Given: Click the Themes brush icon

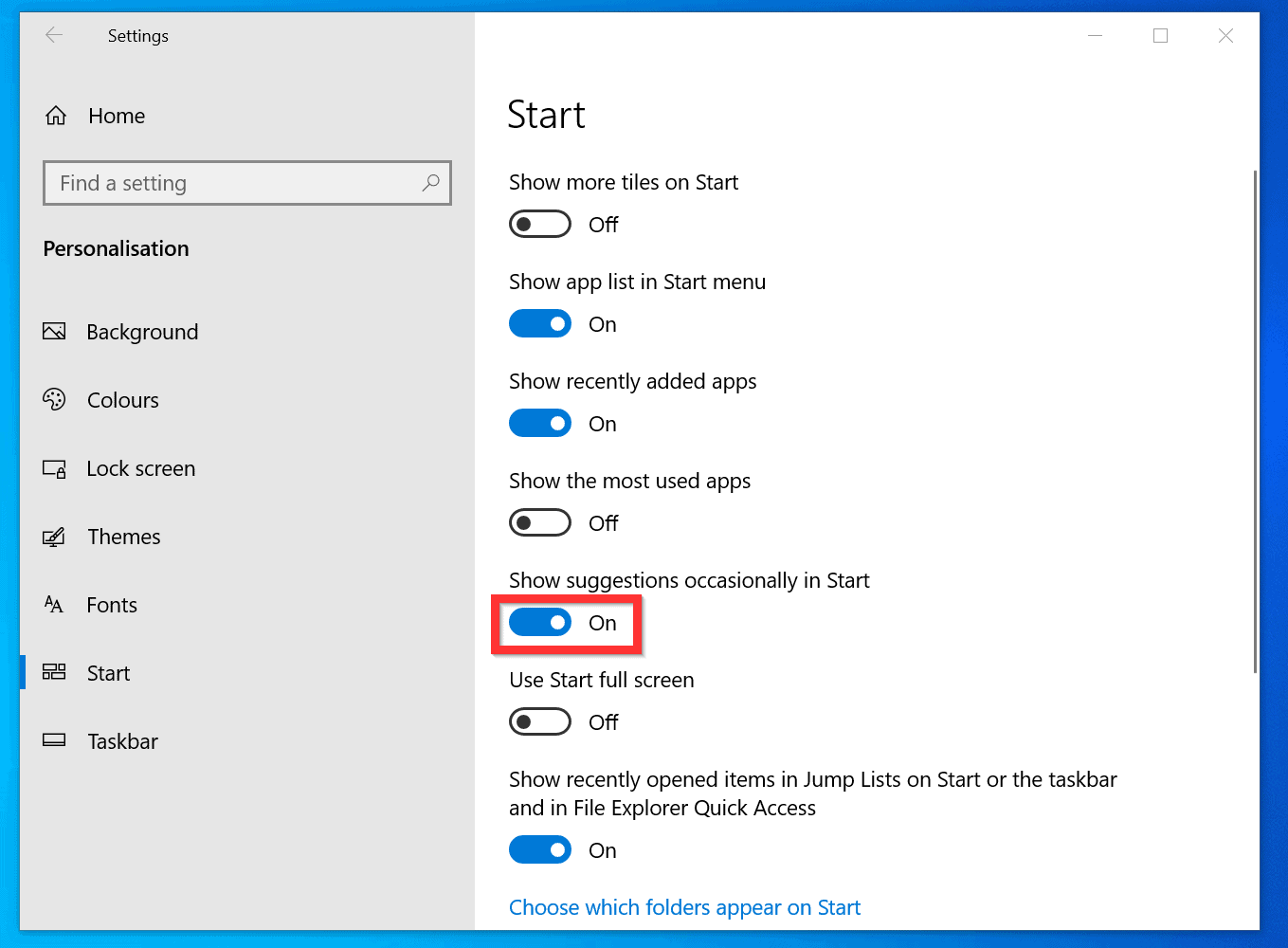Looking at the screenshot, I should (54, 537).
